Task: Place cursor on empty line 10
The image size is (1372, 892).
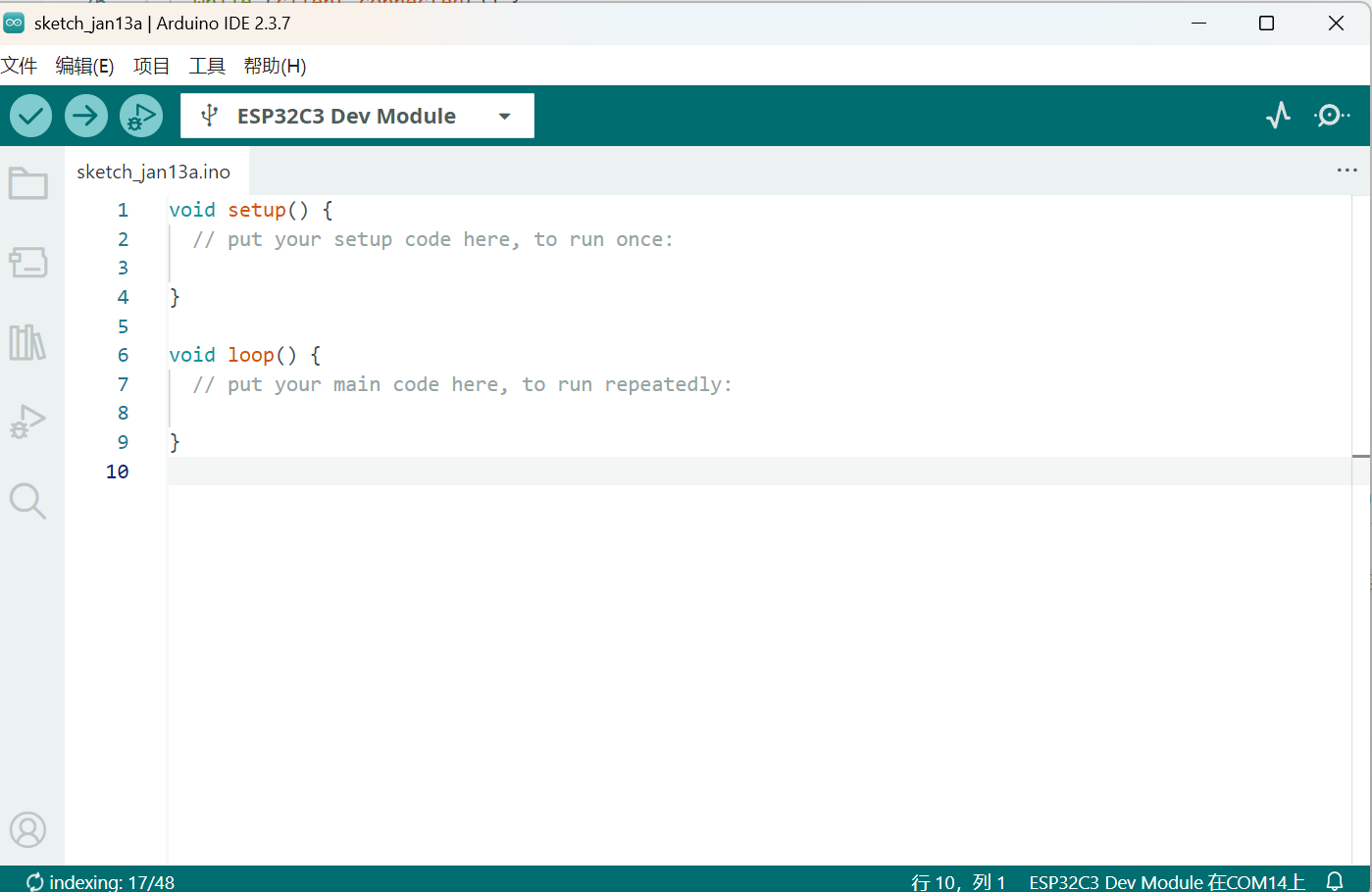Action: (759, 471)
